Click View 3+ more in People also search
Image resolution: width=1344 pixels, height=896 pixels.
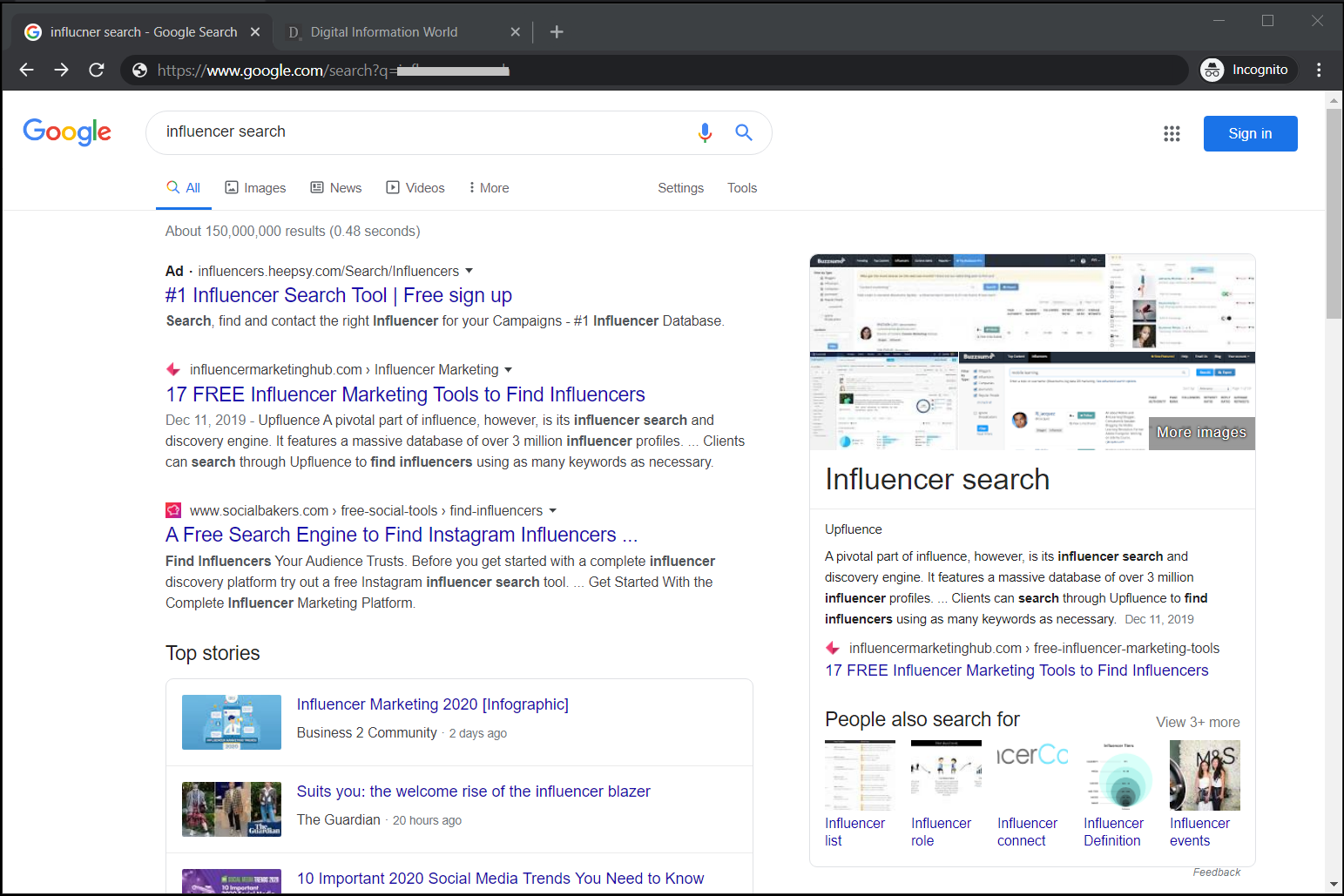coord(1197,722)
